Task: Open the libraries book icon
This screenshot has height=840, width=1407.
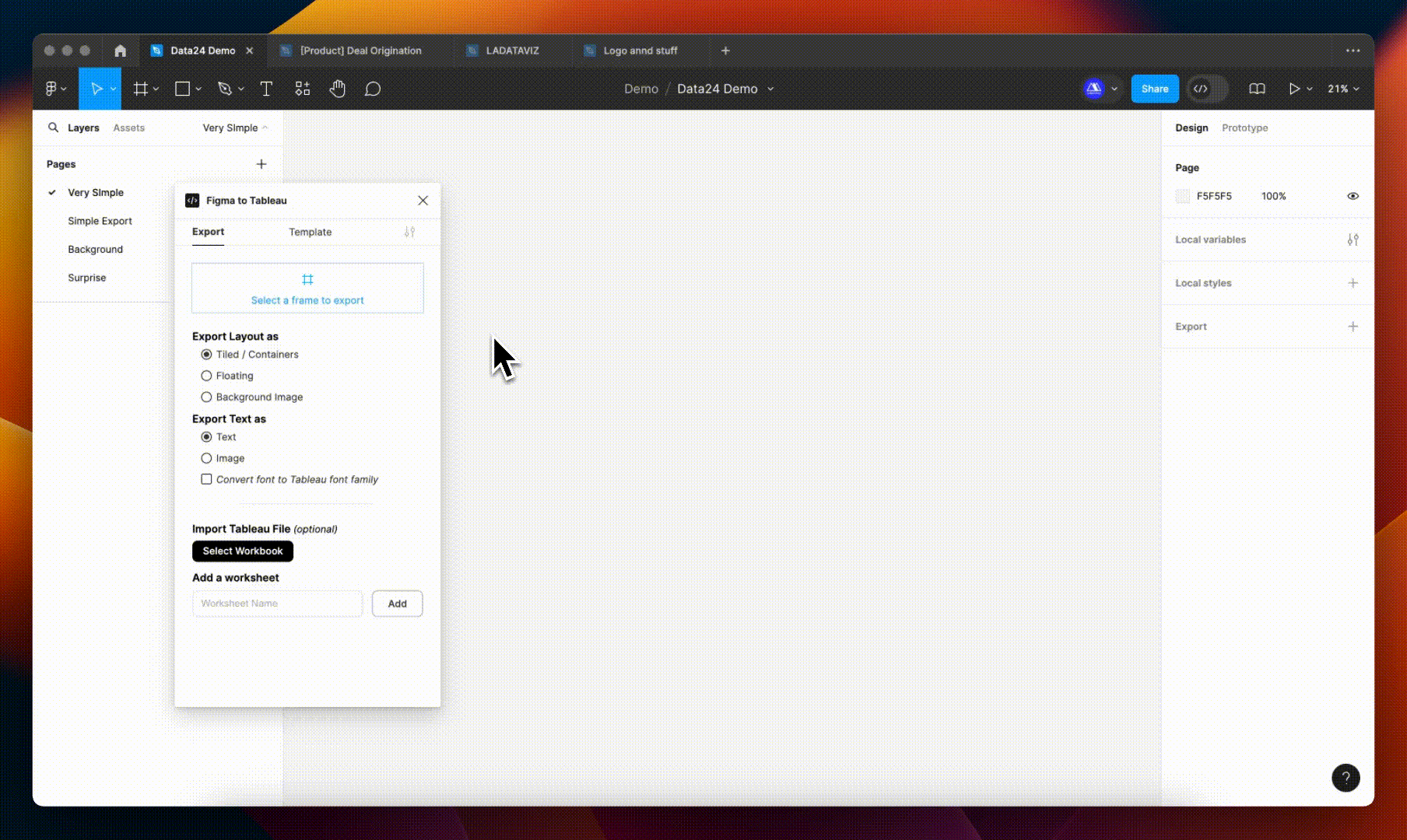Action: pyautogui.click(x=1257, y=89)
